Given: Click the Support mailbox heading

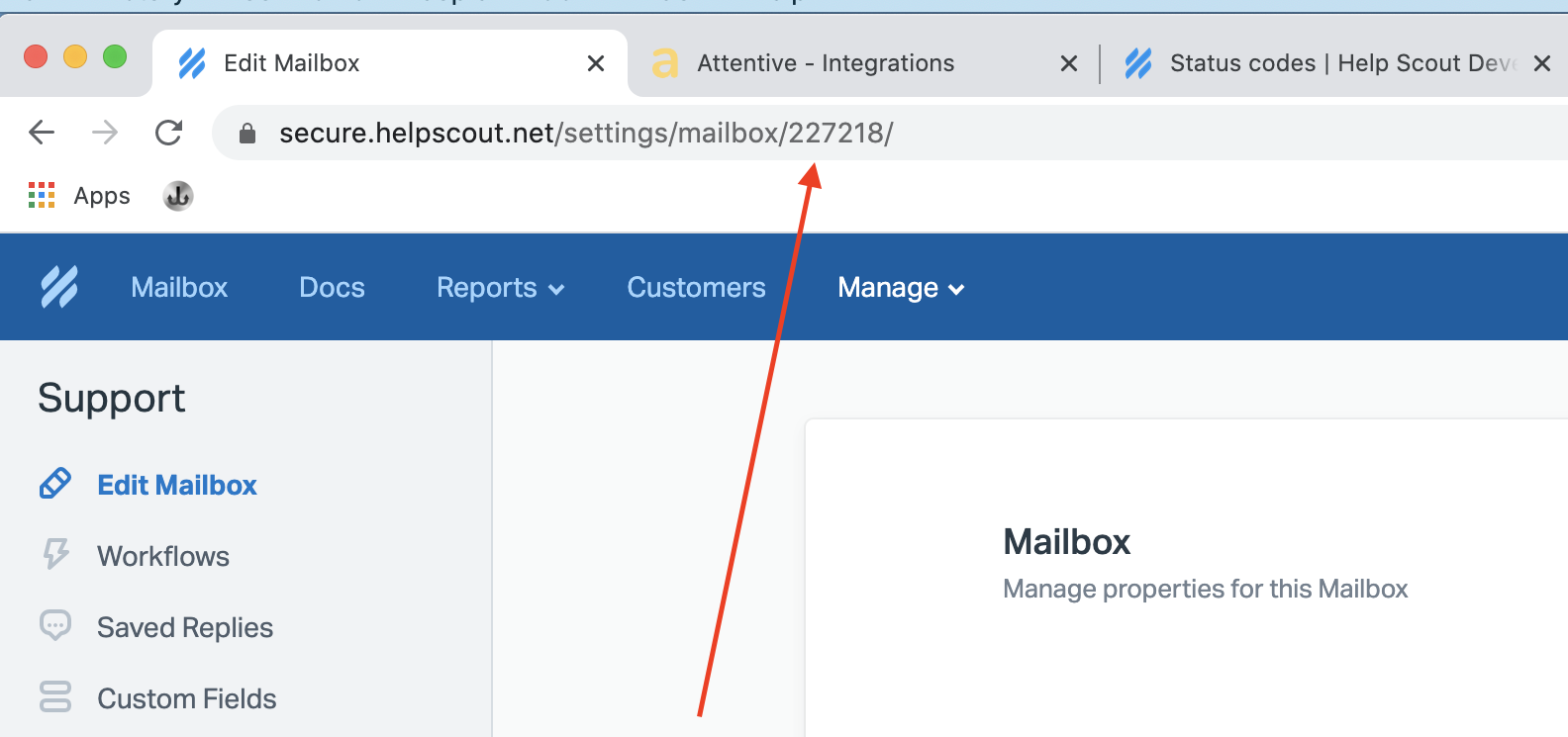Looking at the screenshot, I should pos(112,398).
